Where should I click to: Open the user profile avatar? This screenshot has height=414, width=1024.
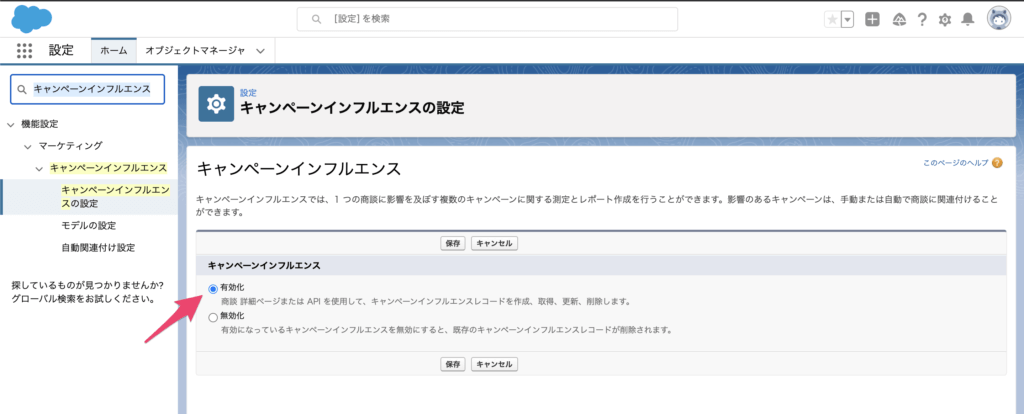[x=998, y=18]
